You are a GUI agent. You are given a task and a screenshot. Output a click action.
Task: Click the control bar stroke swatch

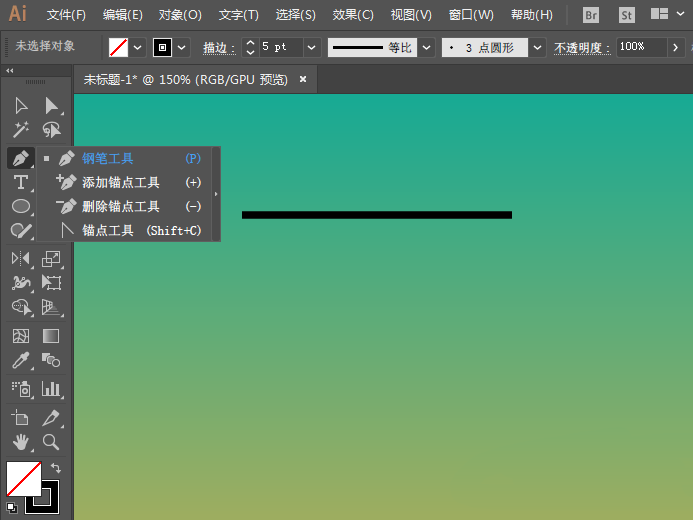(x=162, y=47)
